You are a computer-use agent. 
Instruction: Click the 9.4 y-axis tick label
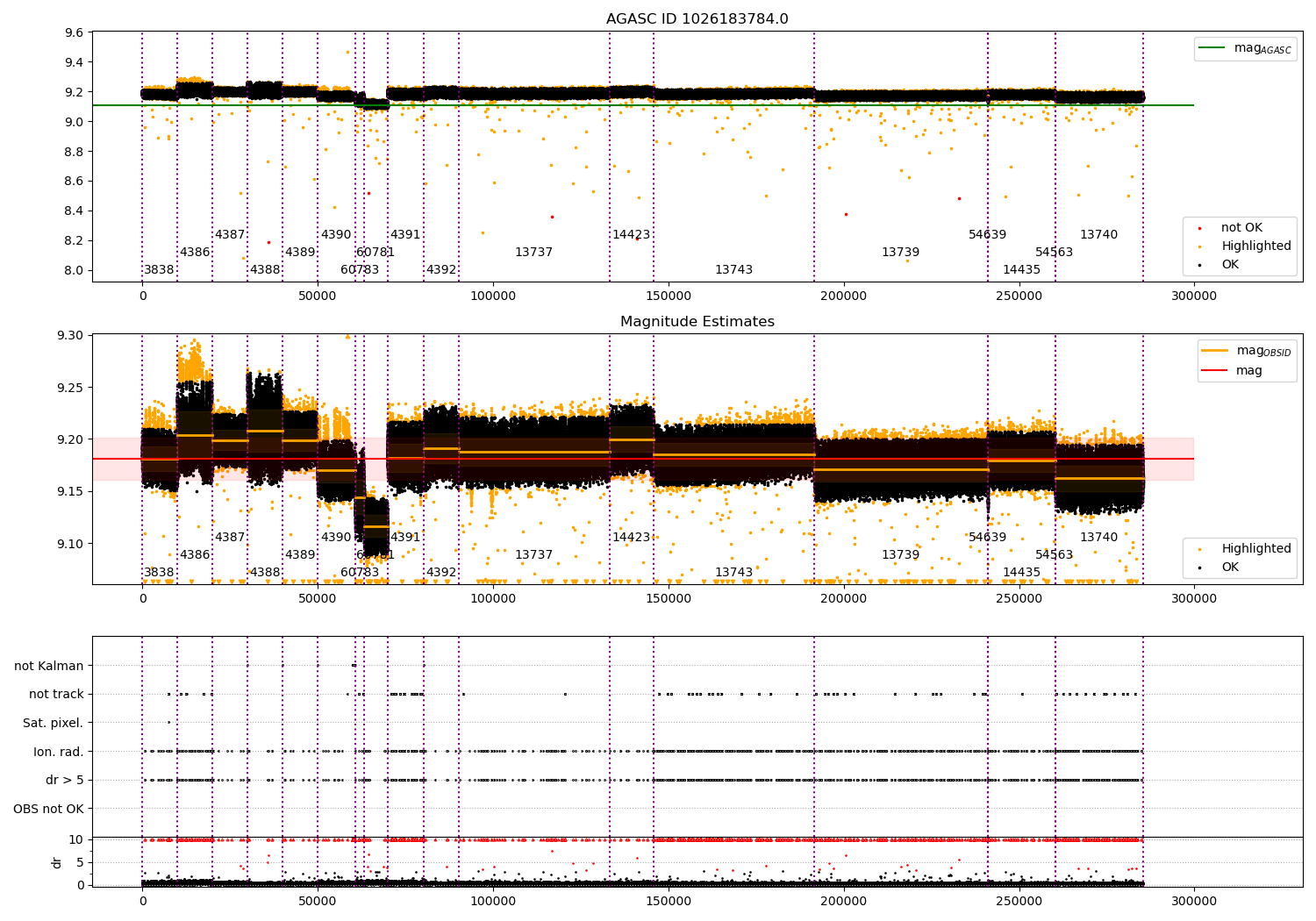pos(75,62)
